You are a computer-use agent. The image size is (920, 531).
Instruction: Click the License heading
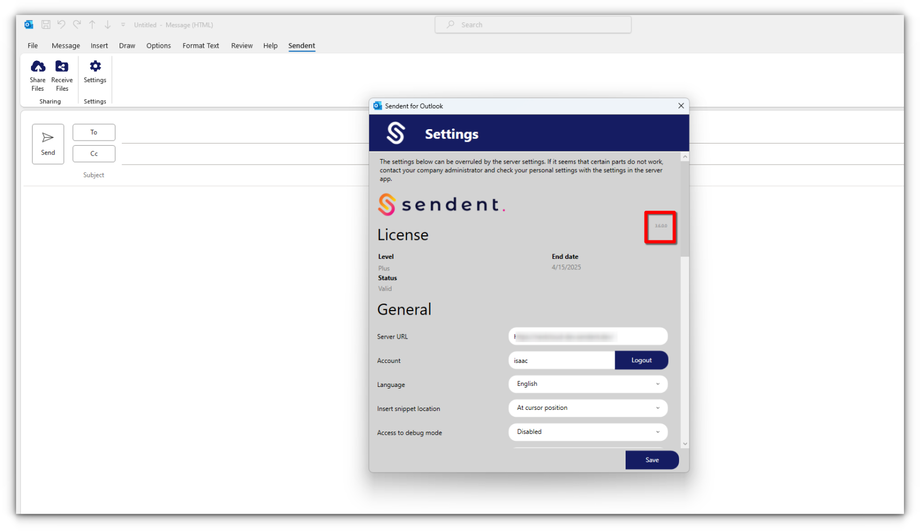(x=402, y=235)
